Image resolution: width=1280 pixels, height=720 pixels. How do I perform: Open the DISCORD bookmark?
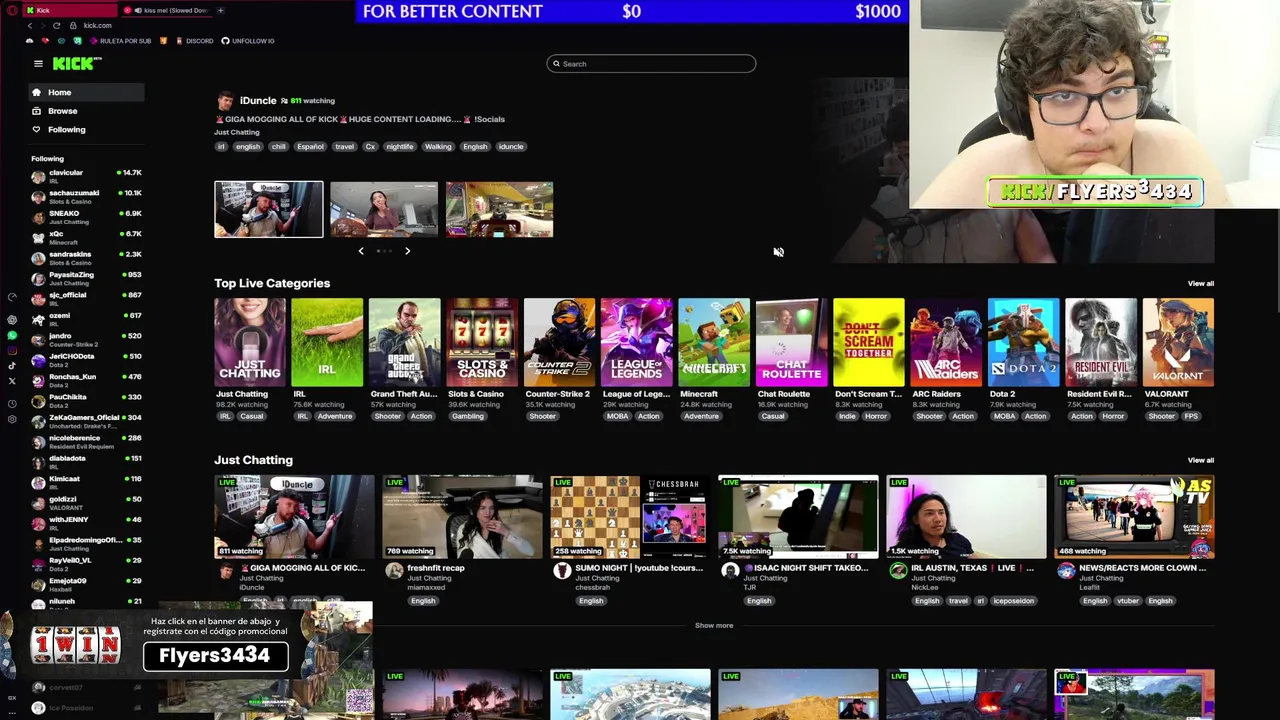pyautogui.click(x=194, y=41)
